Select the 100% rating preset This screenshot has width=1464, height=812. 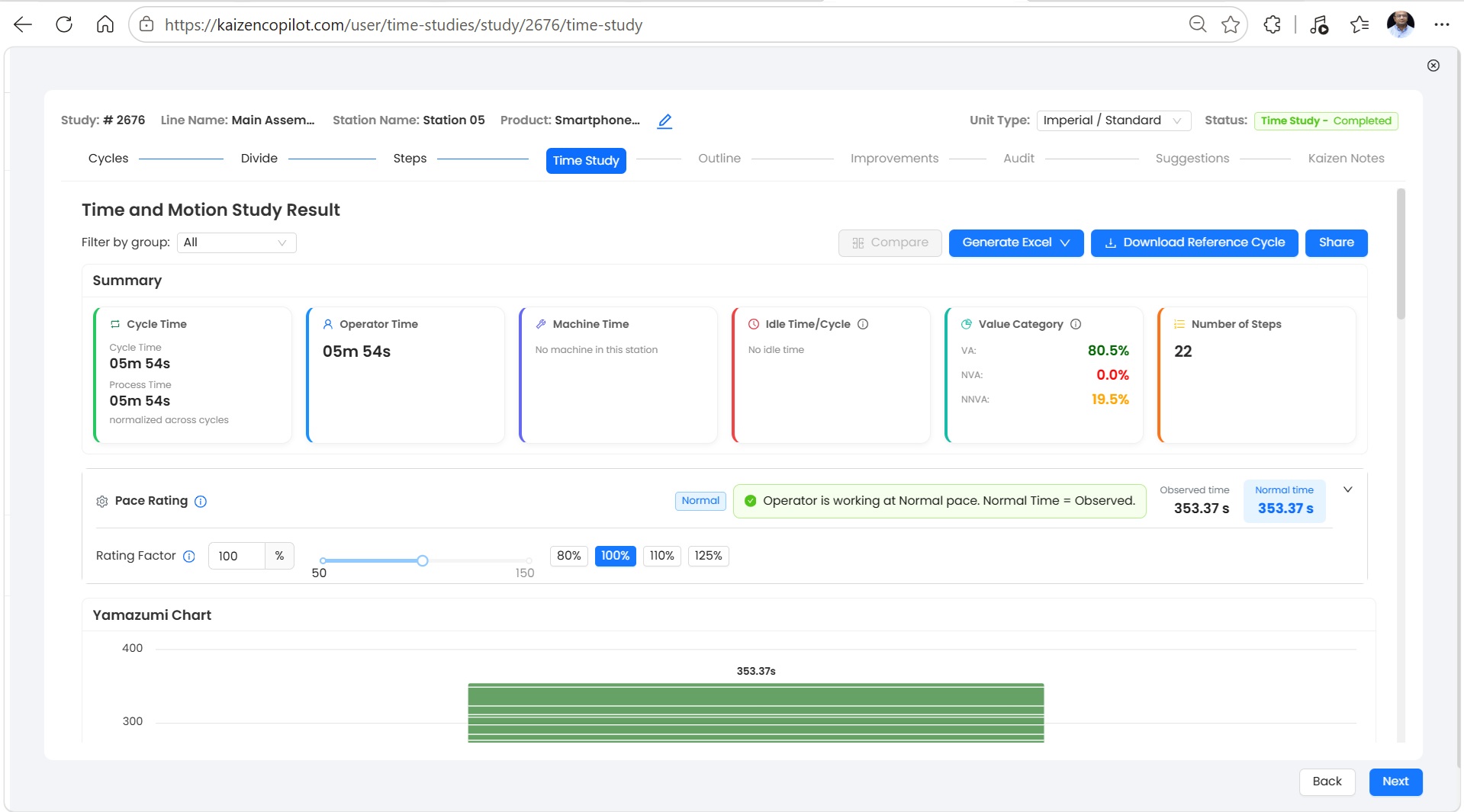[x=615, y=556]
